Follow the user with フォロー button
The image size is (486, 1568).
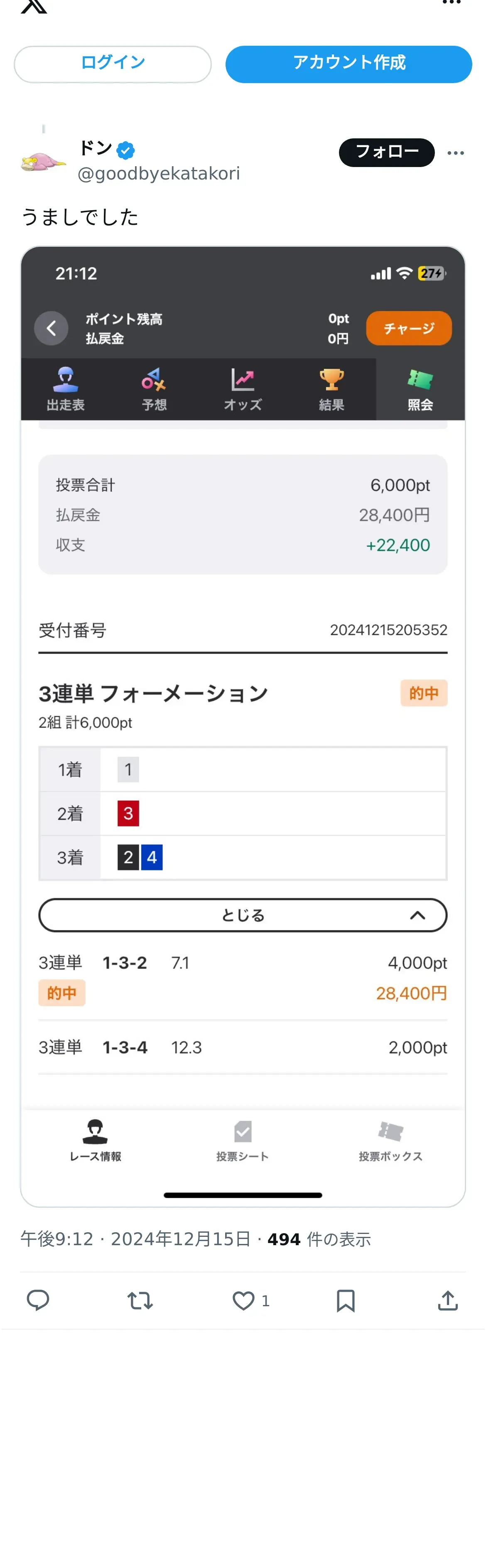(386, 152)
